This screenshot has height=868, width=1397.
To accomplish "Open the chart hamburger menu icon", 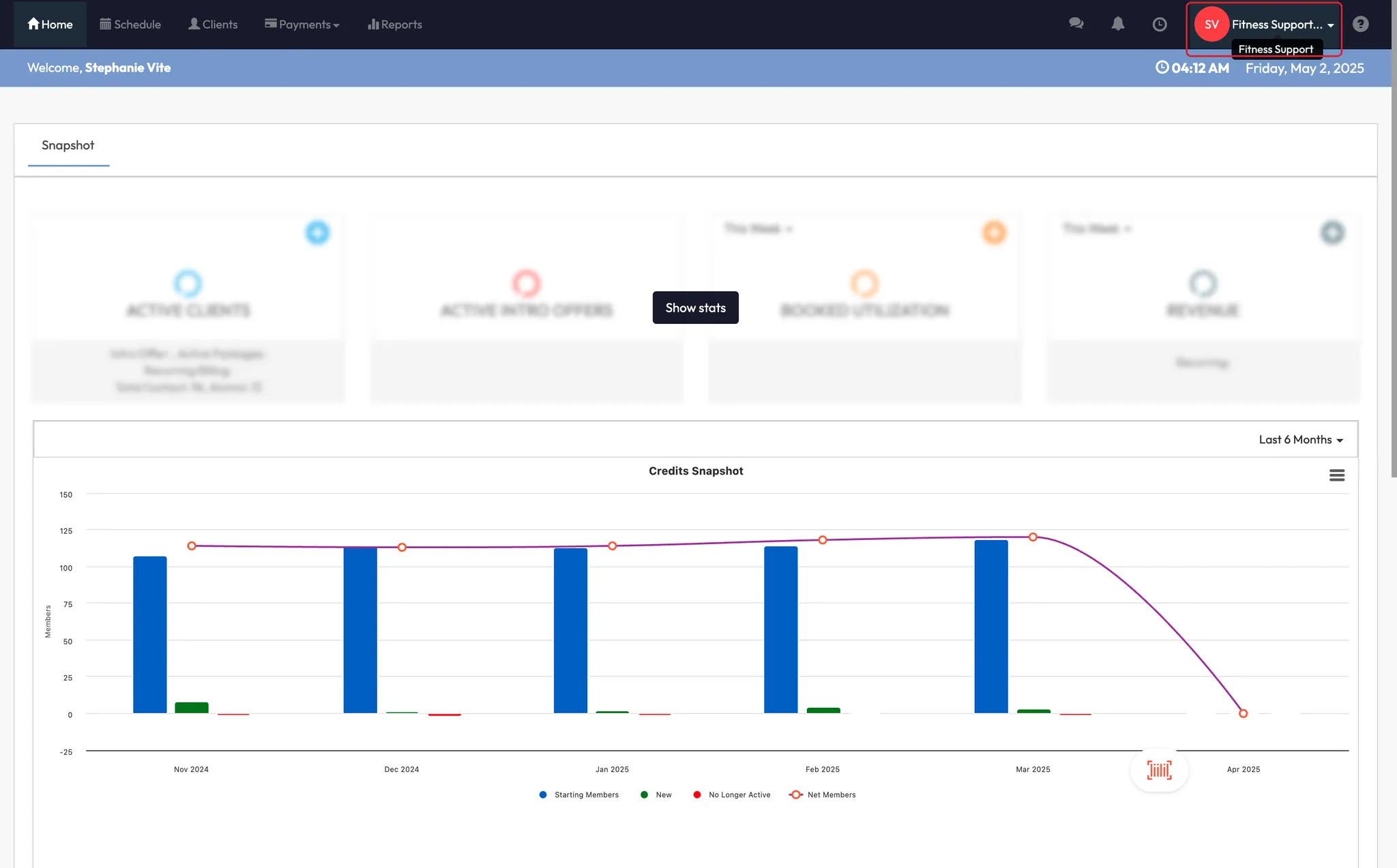I will 1336,475.
